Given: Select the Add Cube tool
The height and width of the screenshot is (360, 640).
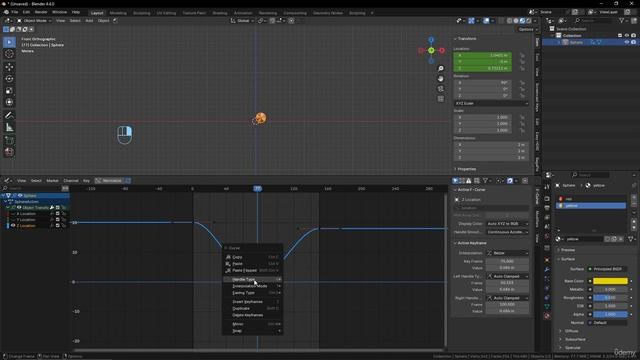Looking at the screenshot, I should pyautogui.click(x=9, y=141).
